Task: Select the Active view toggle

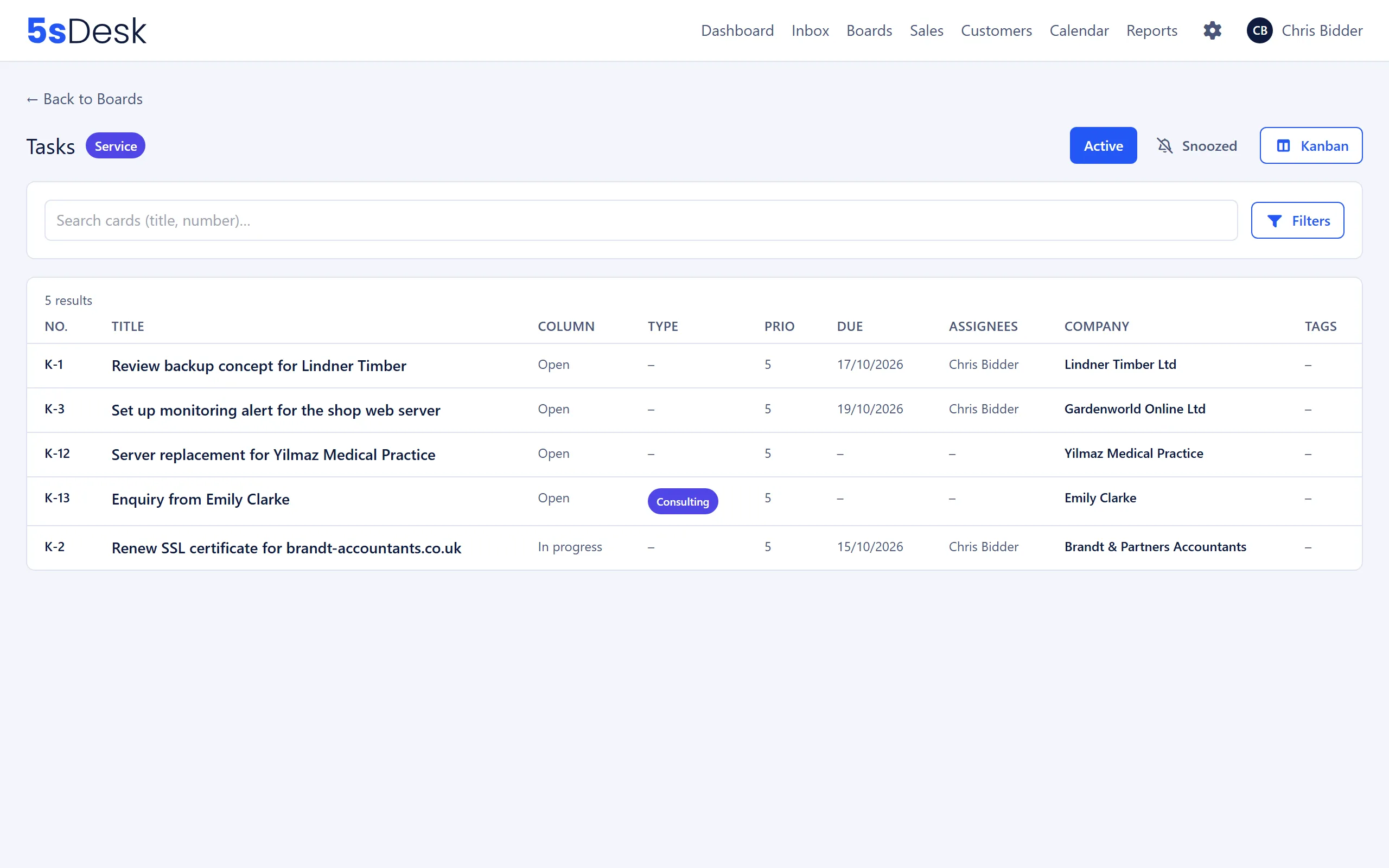Action: coord(1103,146)
